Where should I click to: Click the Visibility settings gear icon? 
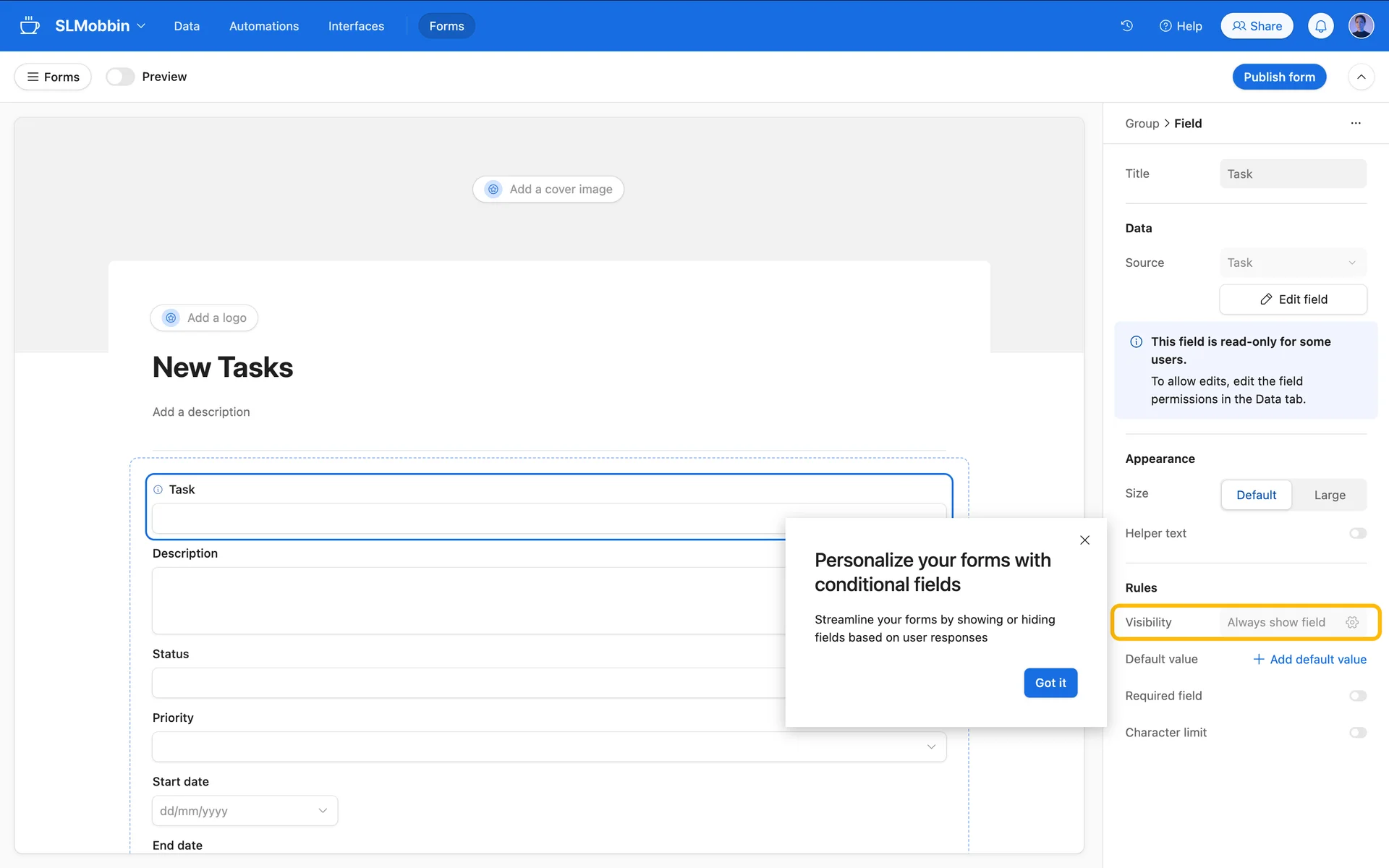(1351, 622)
